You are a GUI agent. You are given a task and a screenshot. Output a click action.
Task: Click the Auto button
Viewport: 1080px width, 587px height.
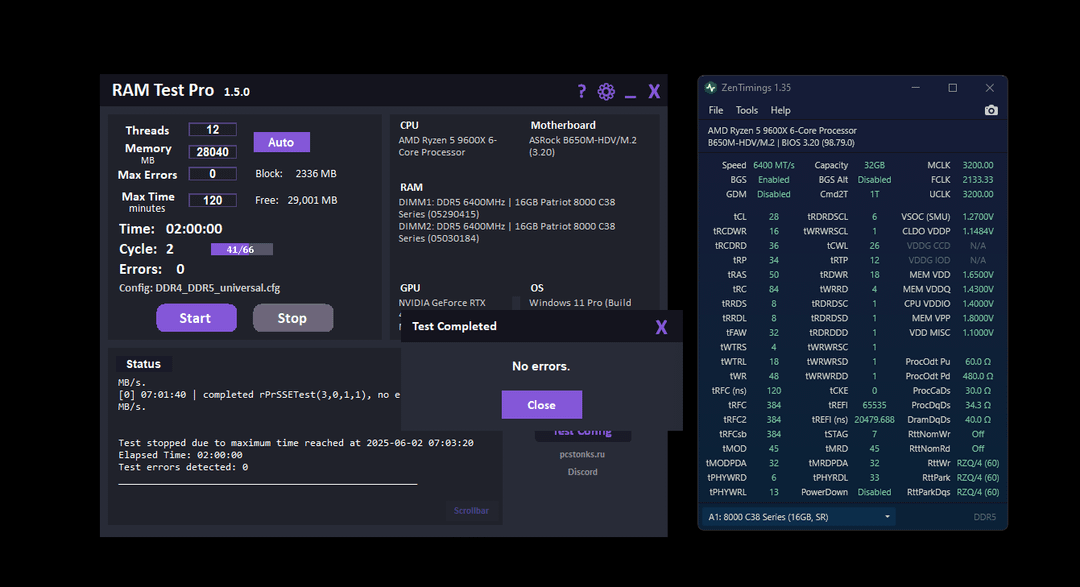tap(281, 142)
